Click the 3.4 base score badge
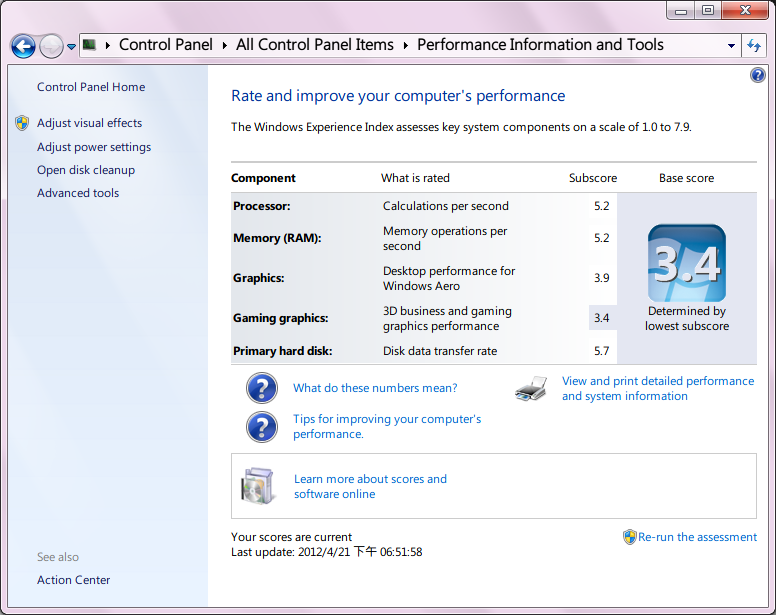Image resolution: width=776 pixels, height=615 pixels. pyautogui.click(x=687, y=263)
